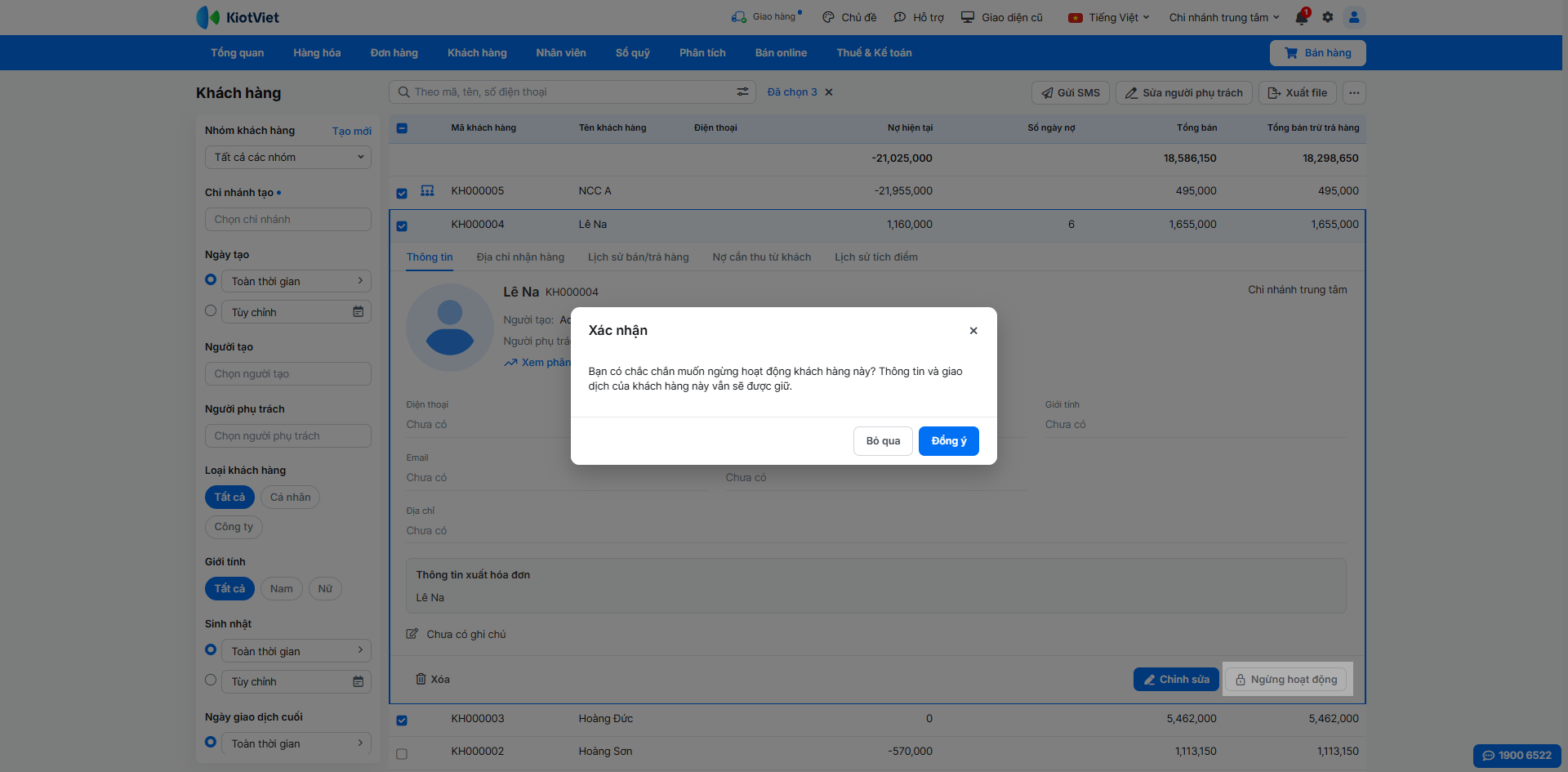Open the user account avatar
The width and height of the screenshot is (1568, 772).
(1354, 17)
